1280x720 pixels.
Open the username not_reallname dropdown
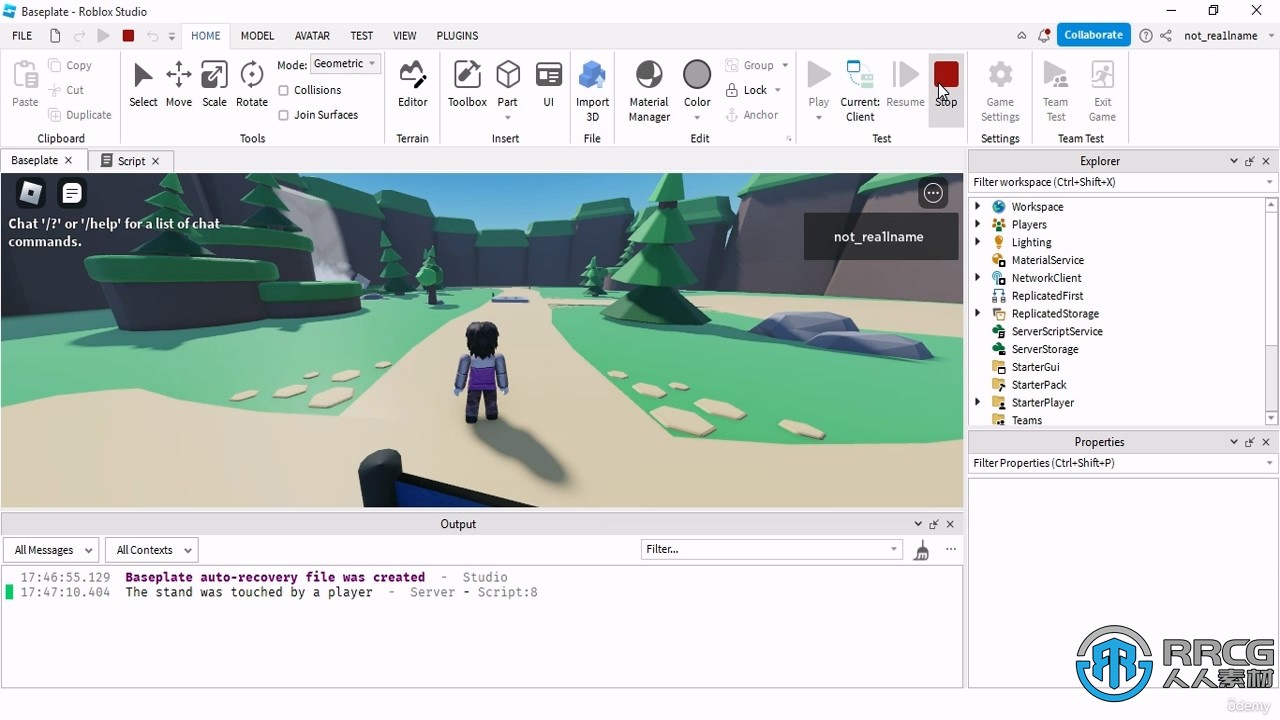tap(1228, 35)
